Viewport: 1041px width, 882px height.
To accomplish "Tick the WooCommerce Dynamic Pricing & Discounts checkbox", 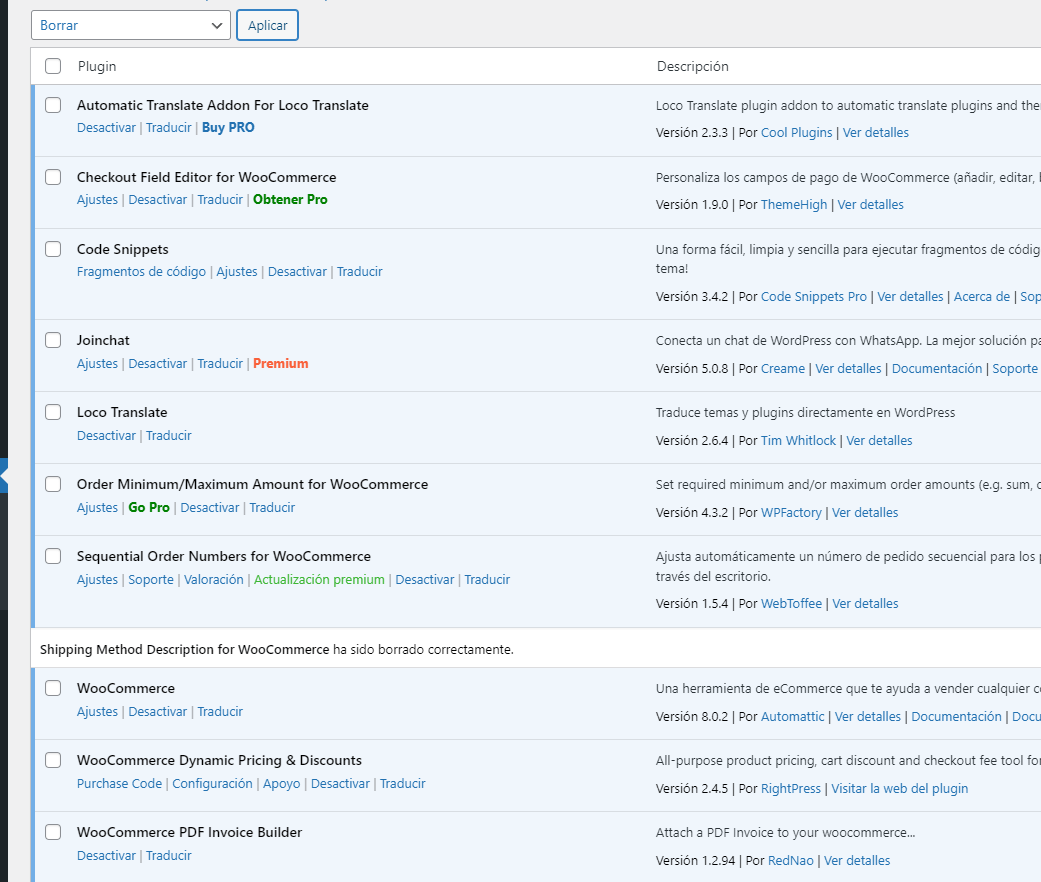I will (x=53, y=761).
